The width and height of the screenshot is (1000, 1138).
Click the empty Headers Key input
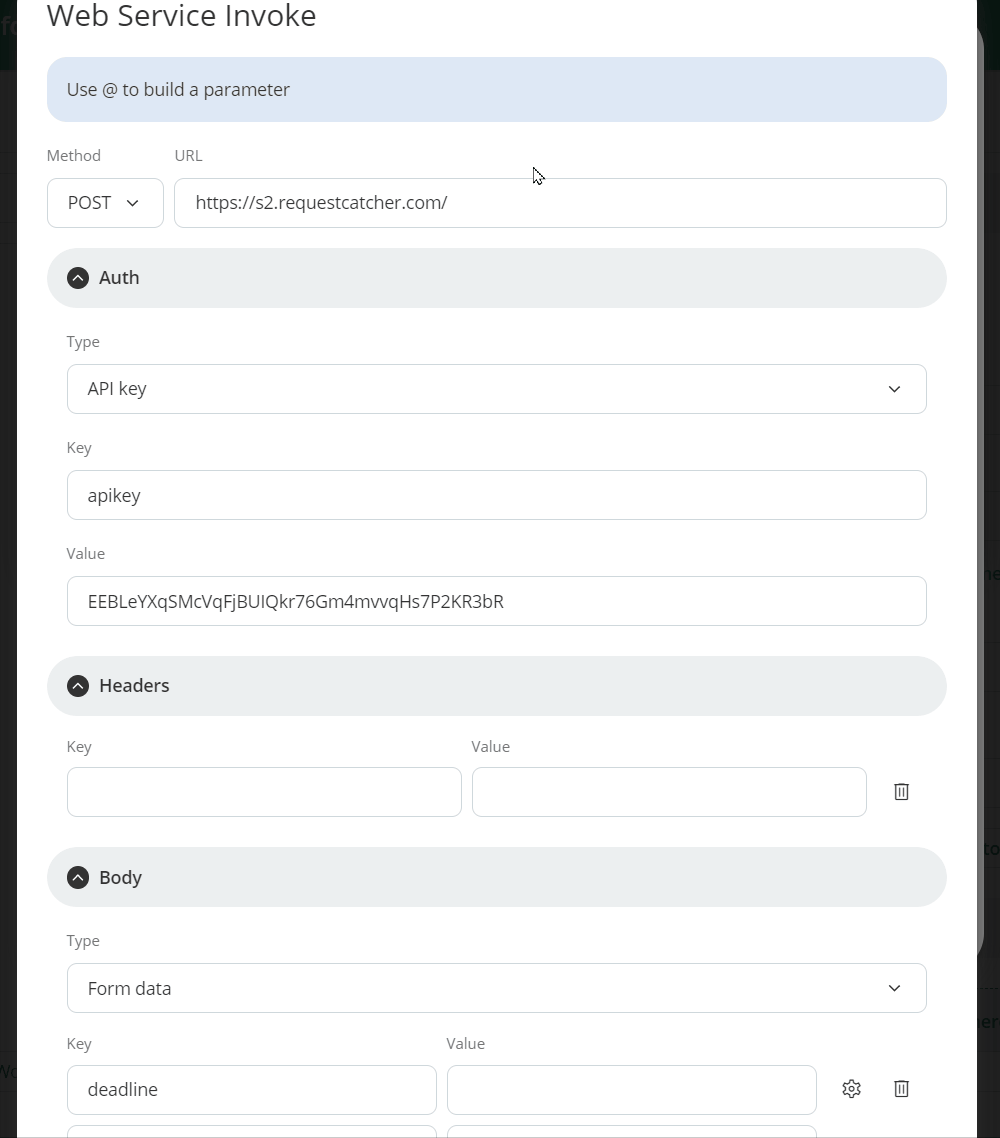click(264, 791)
